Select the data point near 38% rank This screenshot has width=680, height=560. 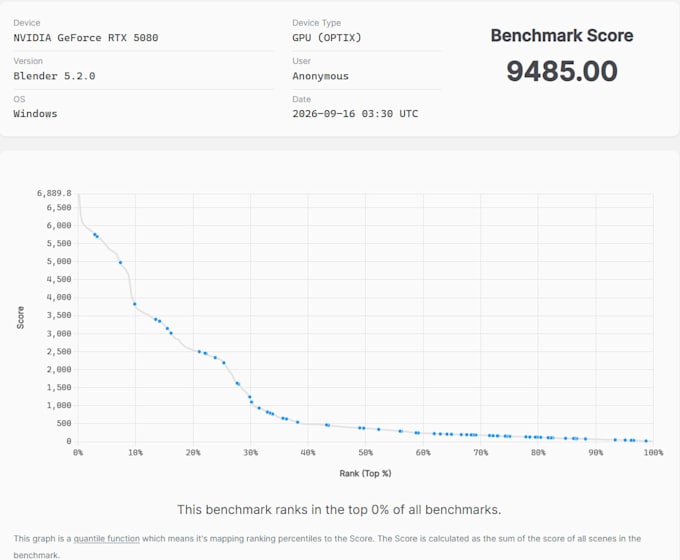click(298, 422)
